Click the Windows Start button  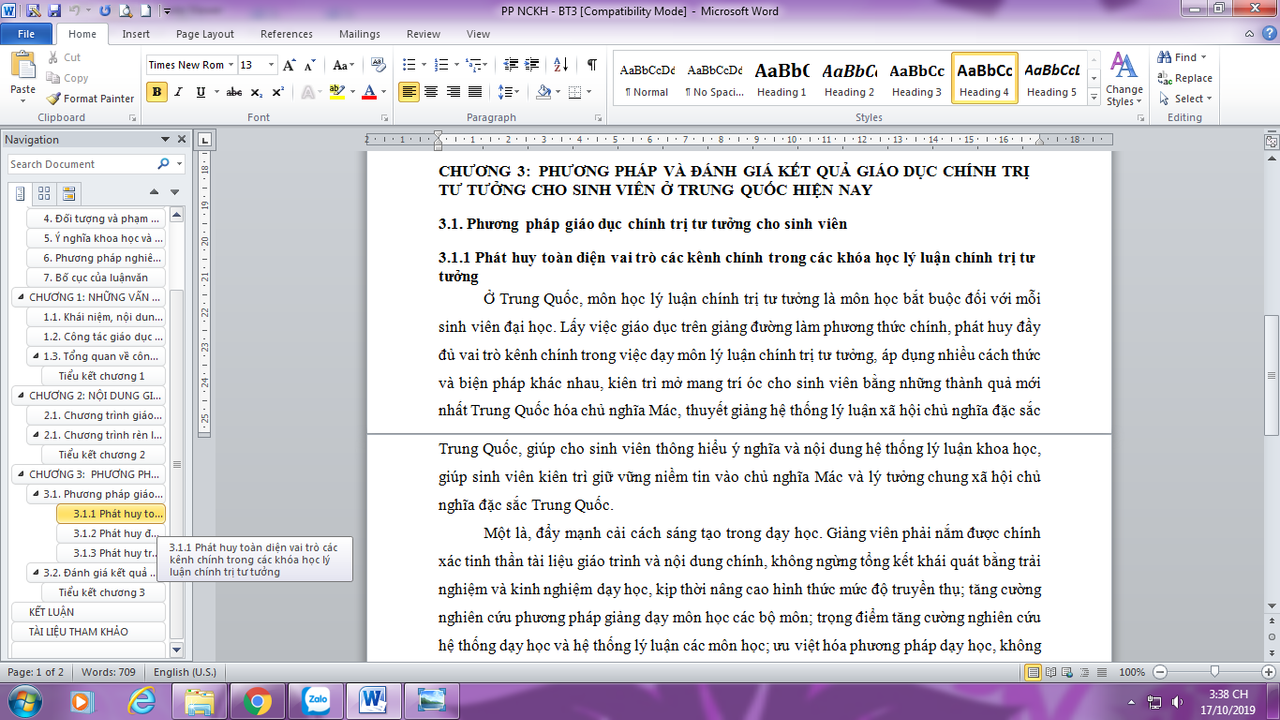click(23, 700)
